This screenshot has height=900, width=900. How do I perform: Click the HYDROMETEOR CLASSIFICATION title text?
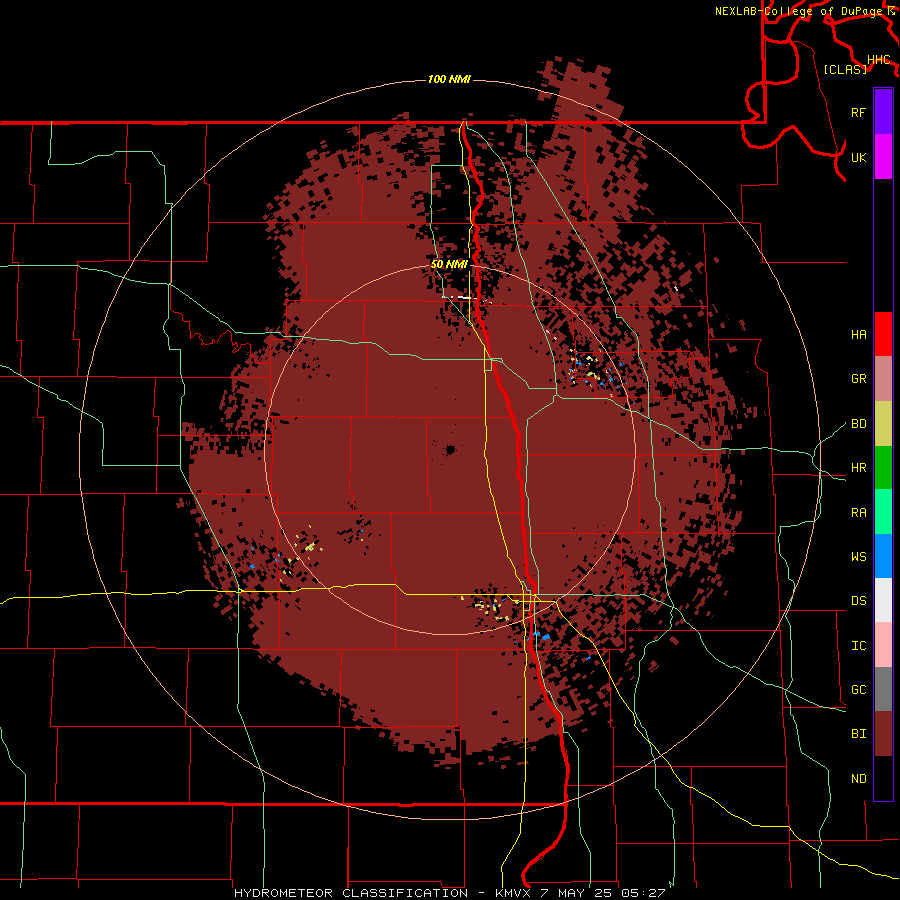[x=351, y=893]
